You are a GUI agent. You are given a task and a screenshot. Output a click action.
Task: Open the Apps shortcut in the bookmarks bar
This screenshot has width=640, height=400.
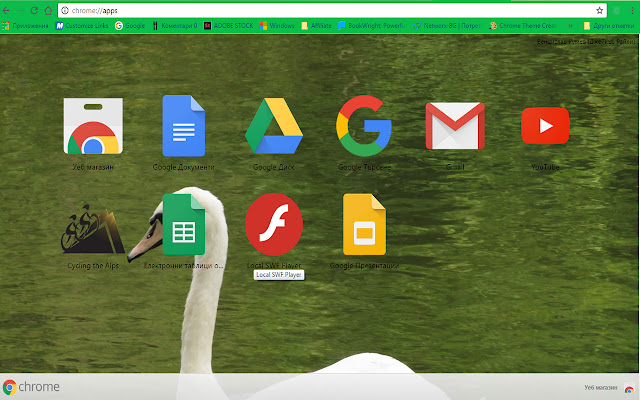pos(25,26)
